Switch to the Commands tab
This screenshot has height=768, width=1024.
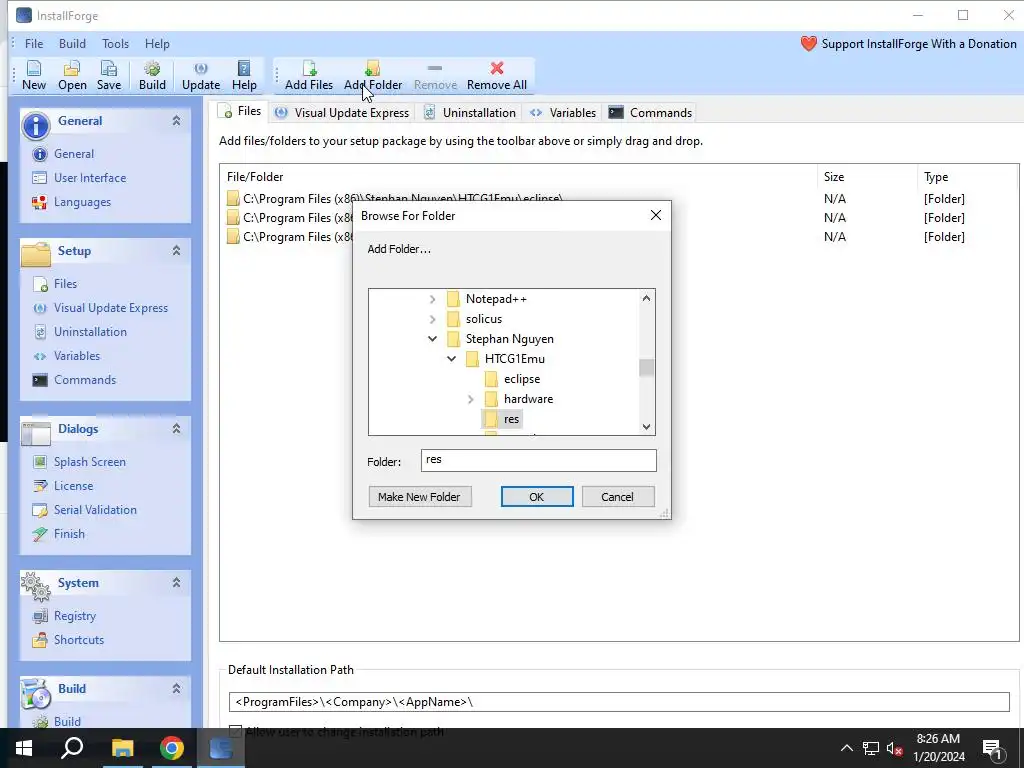point(650,112)
